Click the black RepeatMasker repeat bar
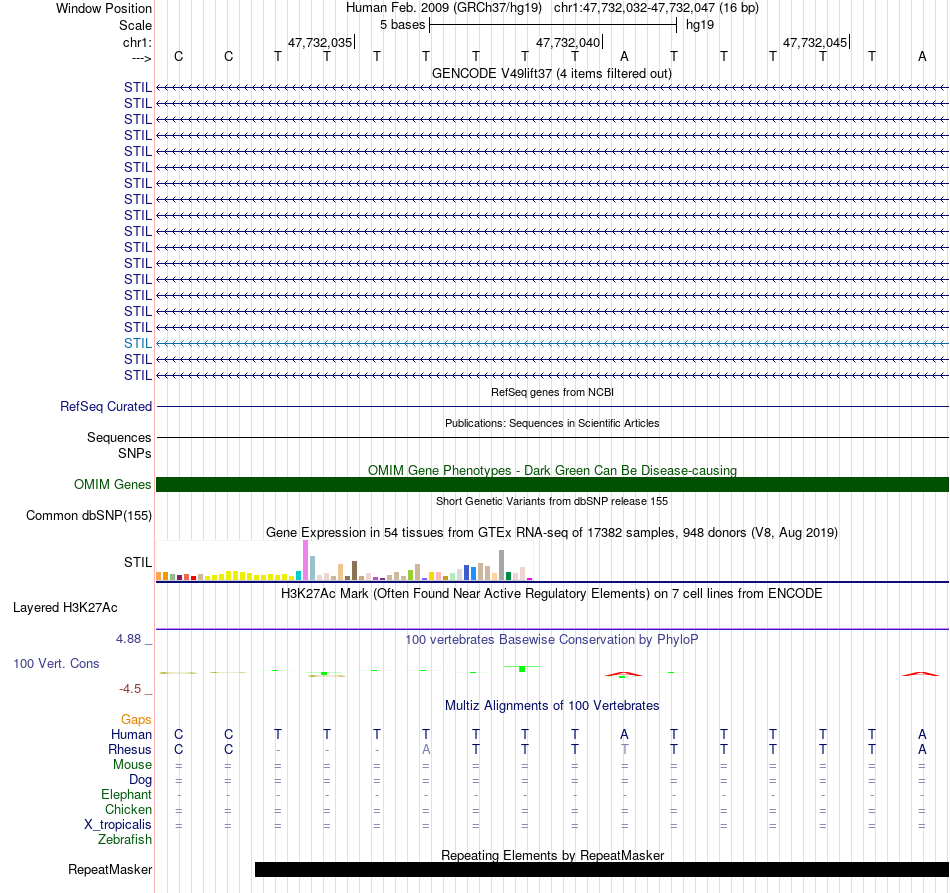Viewport: 950px width, 893px height. tap(602, 869)
